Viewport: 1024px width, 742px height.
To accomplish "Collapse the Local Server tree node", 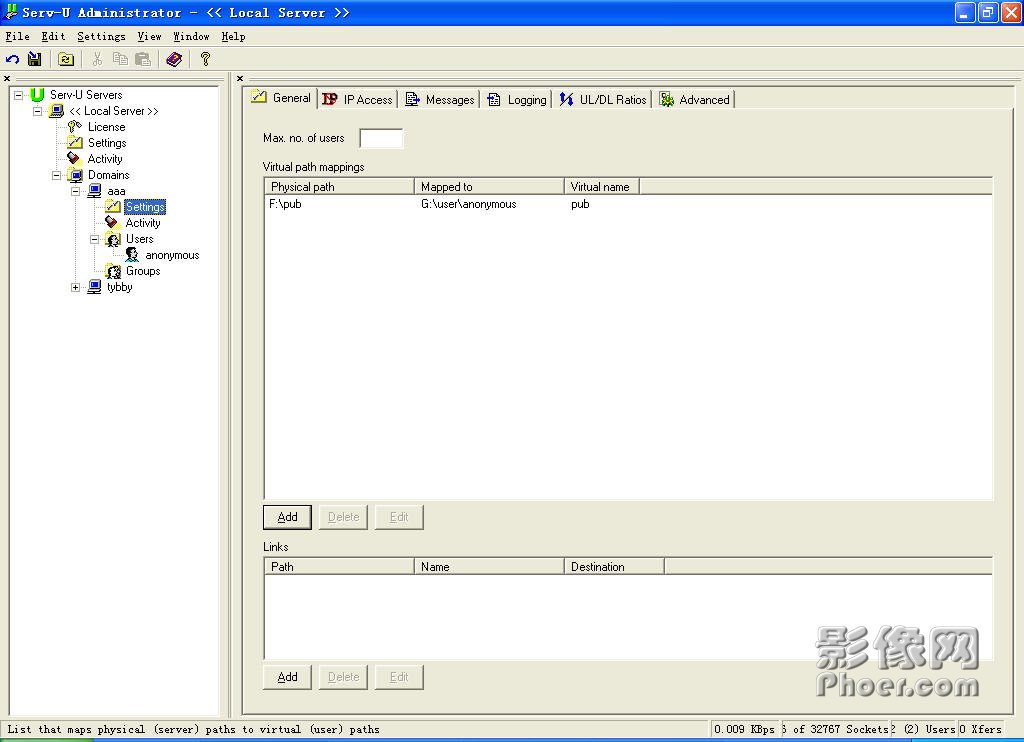I will pos(38,111).
